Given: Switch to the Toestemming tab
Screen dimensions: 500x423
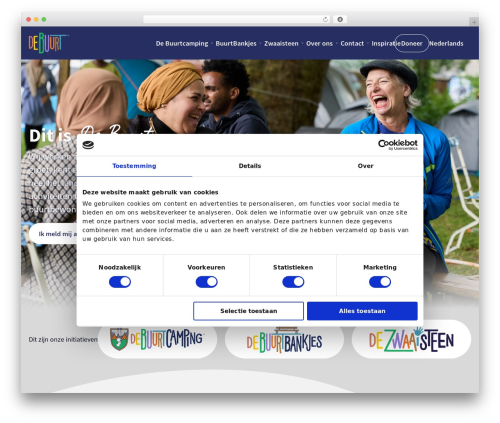Looking at the screenshot, I should 134,166.
